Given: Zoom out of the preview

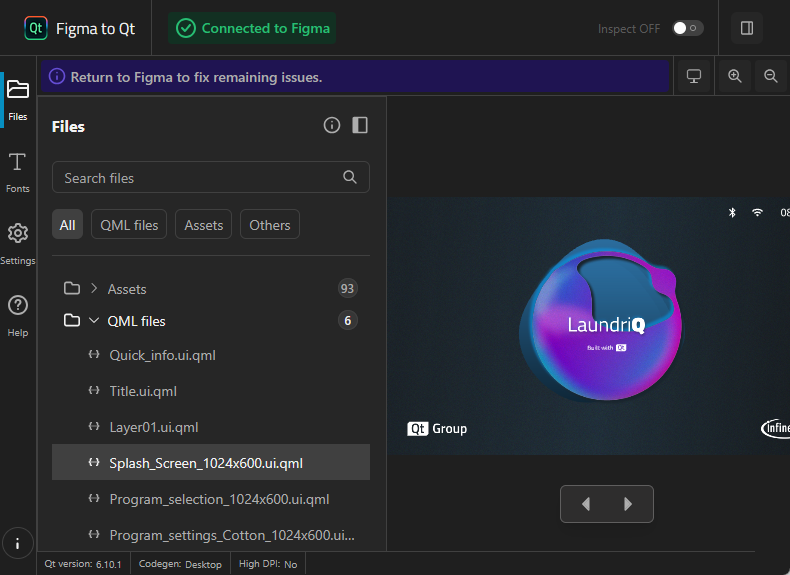Looking at the screenshot, I should (770, 77).
